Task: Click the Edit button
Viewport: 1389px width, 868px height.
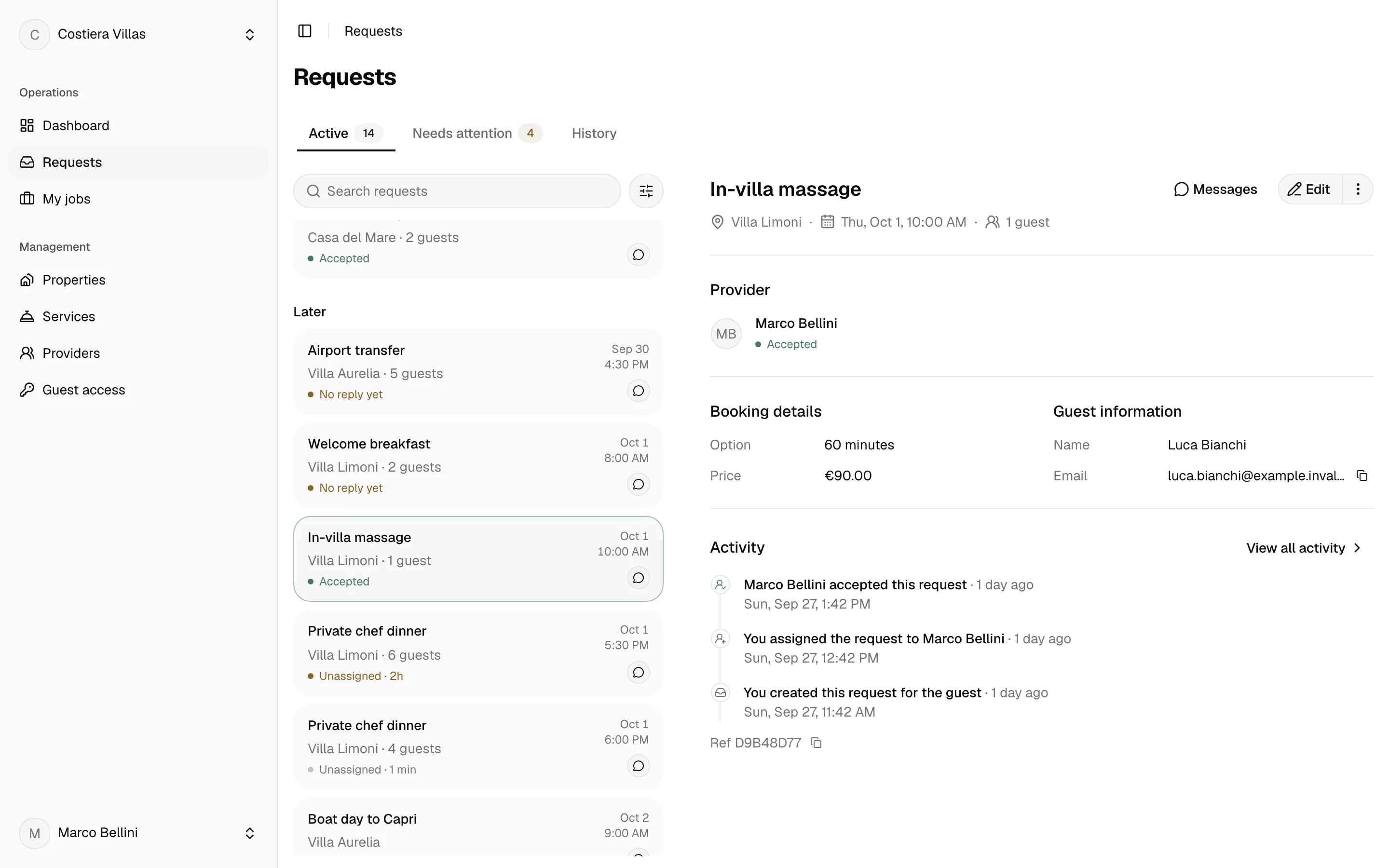Action: click(1310, 190)
